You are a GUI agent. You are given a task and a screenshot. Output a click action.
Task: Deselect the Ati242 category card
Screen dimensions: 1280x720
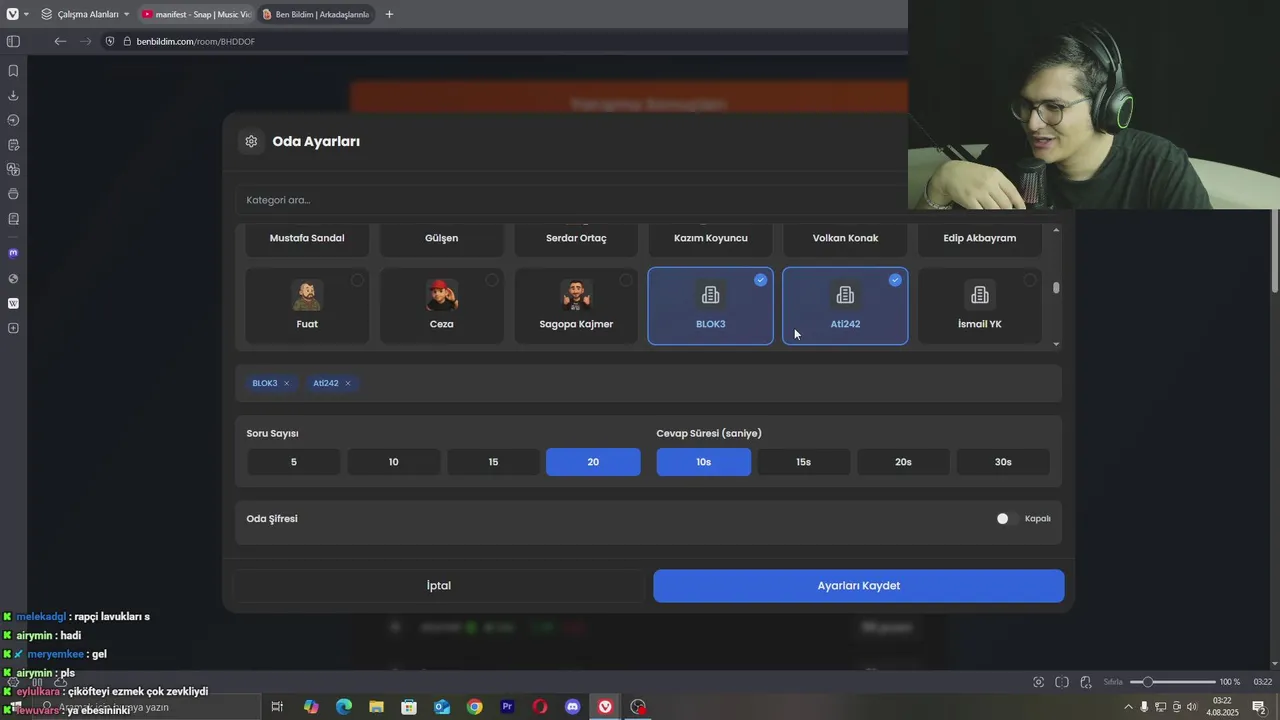coord(845,306)
